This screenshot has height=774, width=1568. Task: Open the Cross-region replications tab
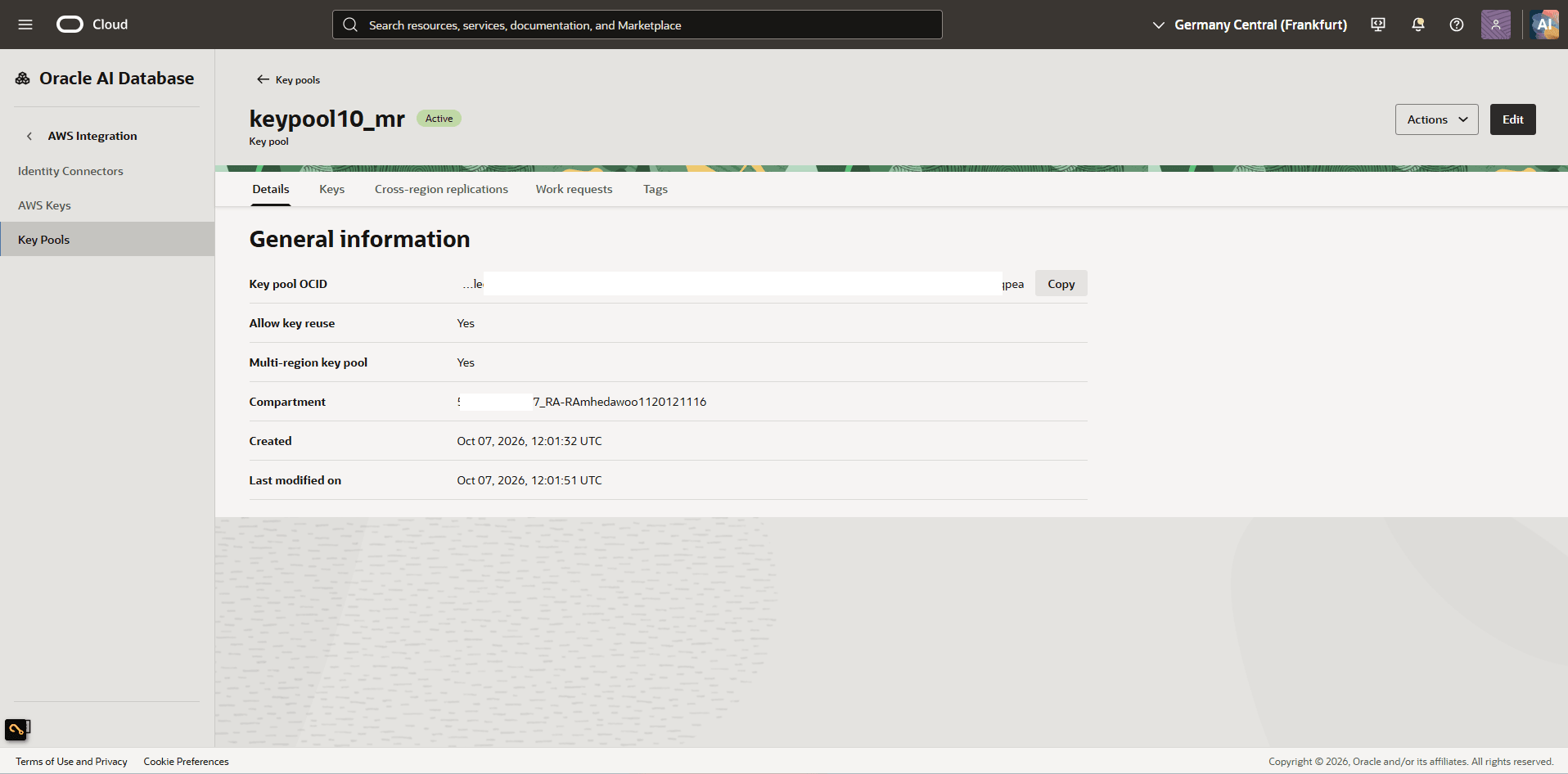(x=441, y=189)
